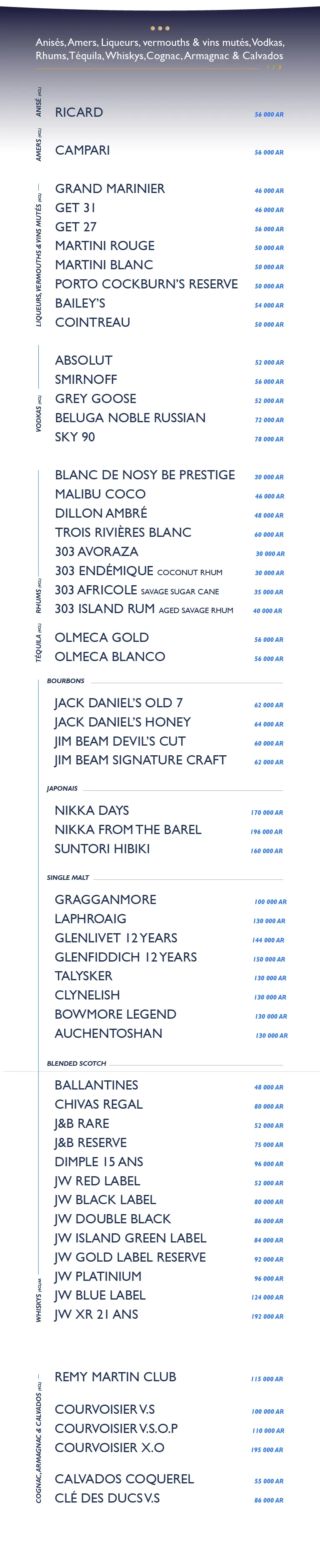Screen dimensions: 320x1568
Task: Click the vertical Vodkas category label
Action: [38, 414]
